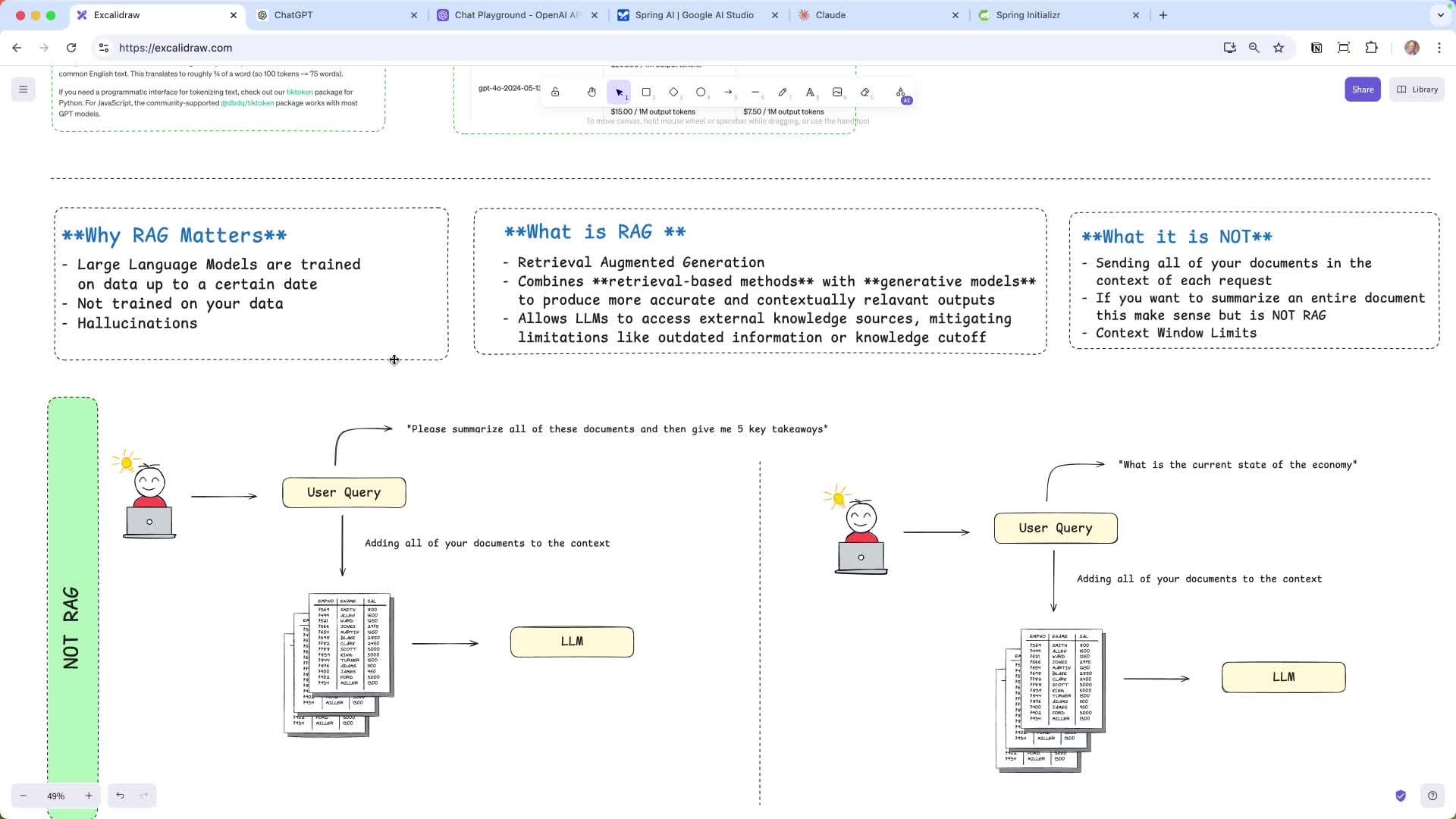Switch to the Chat Playground OpenAI tab
Viewport: 1456px width, 819px height.
coord(516,15)
